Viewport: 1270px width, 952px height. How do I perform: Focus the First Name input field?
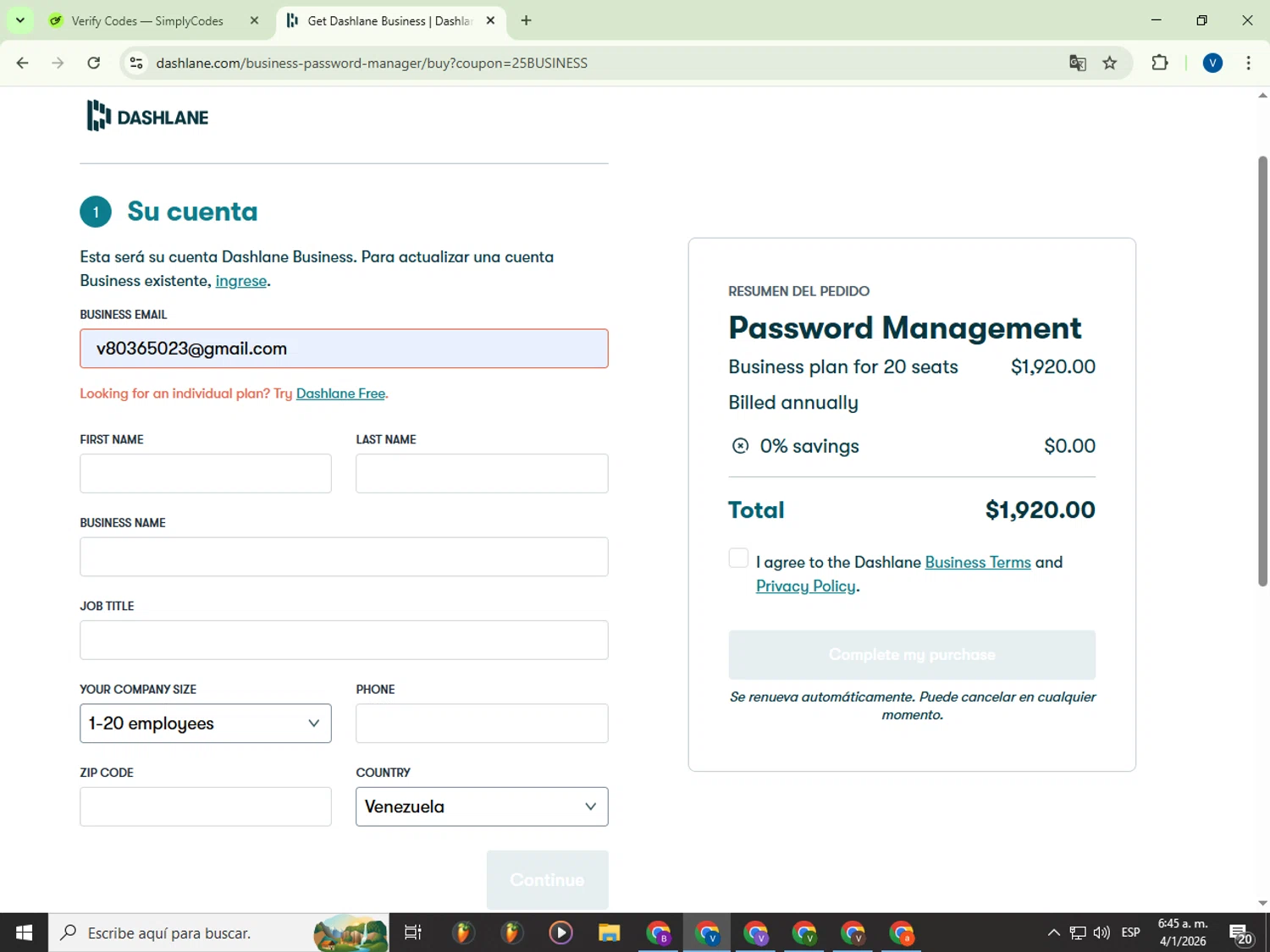click(206, 473)
